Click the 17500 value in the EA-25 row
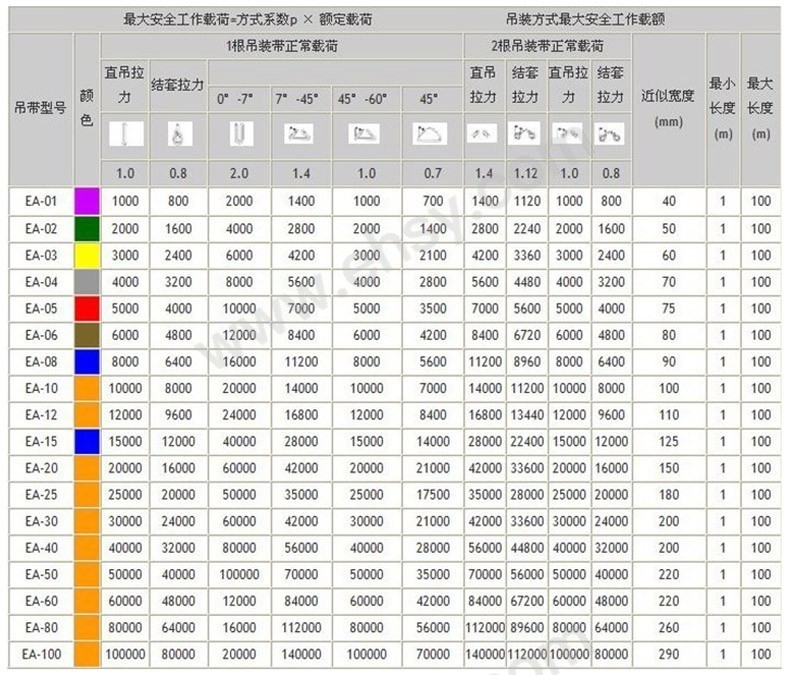This screenshot has width=790, height=675. 433,495
